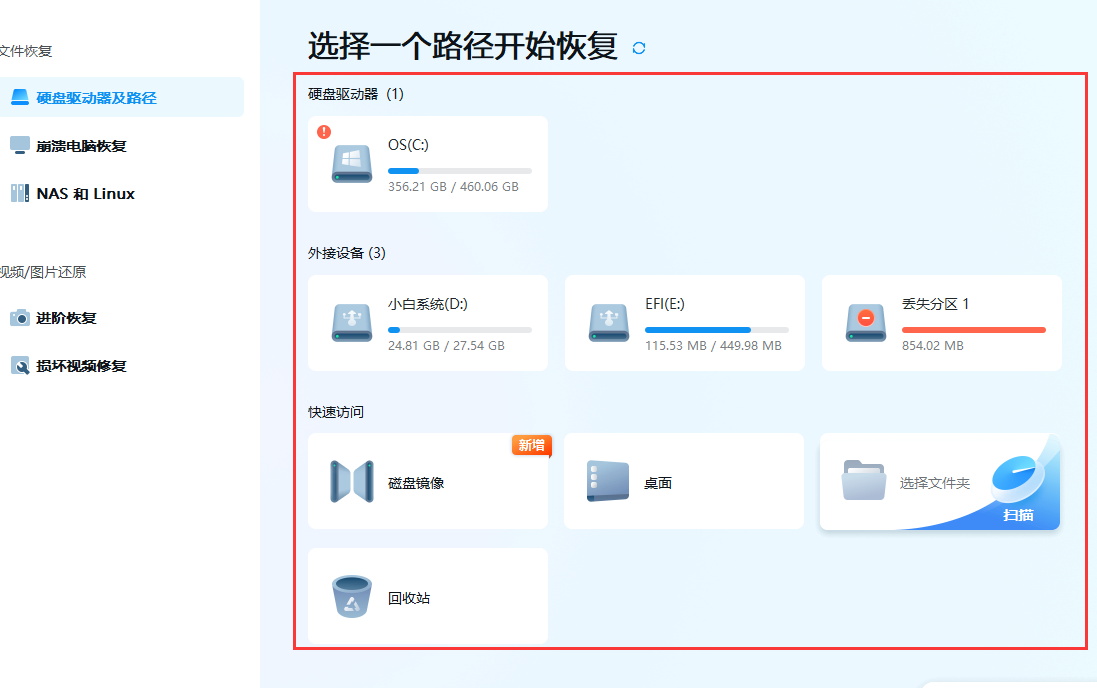The width and height of the screenshot is (1097, 688).
Task: Select the OS(C:) drive for recovery
Action: coord(427,163)
